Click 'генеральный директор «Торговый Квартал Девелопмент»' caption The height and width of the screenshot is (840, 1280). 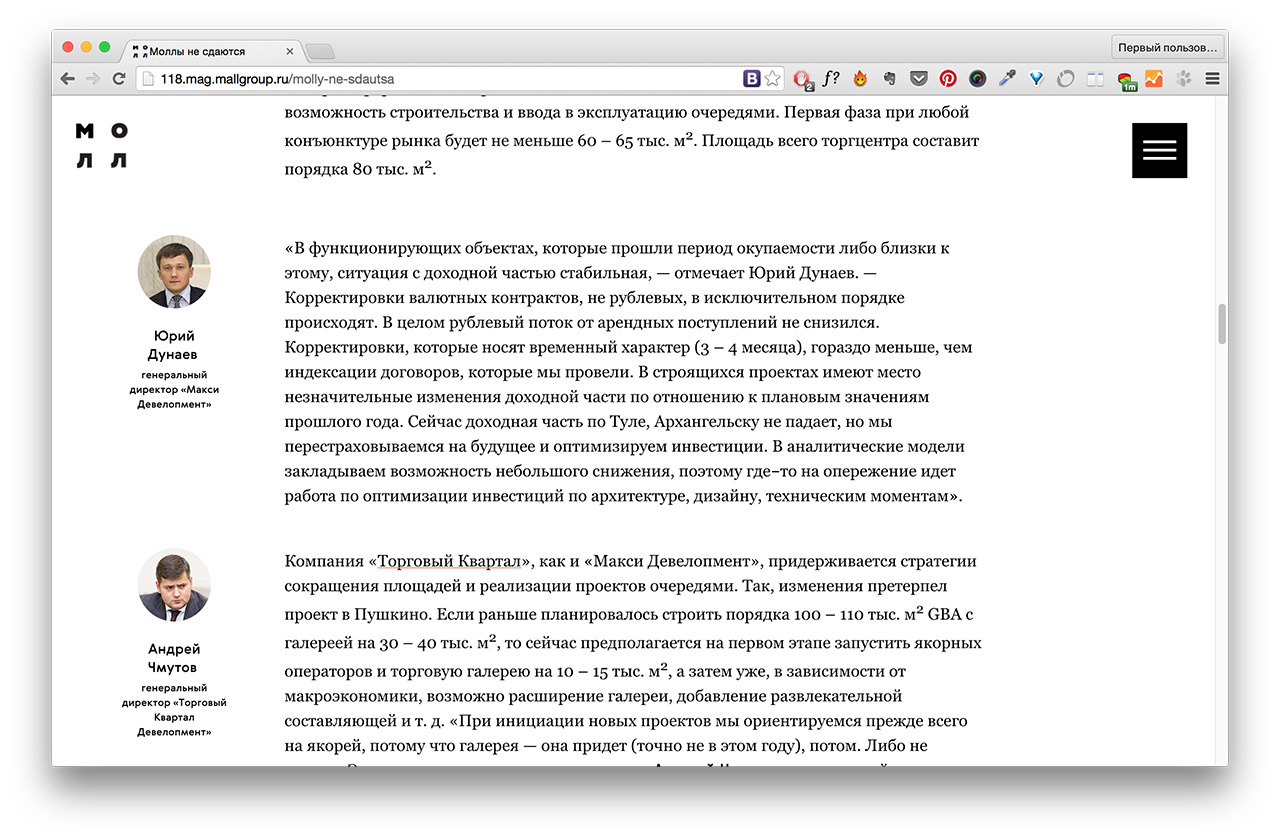pos(174,710)
